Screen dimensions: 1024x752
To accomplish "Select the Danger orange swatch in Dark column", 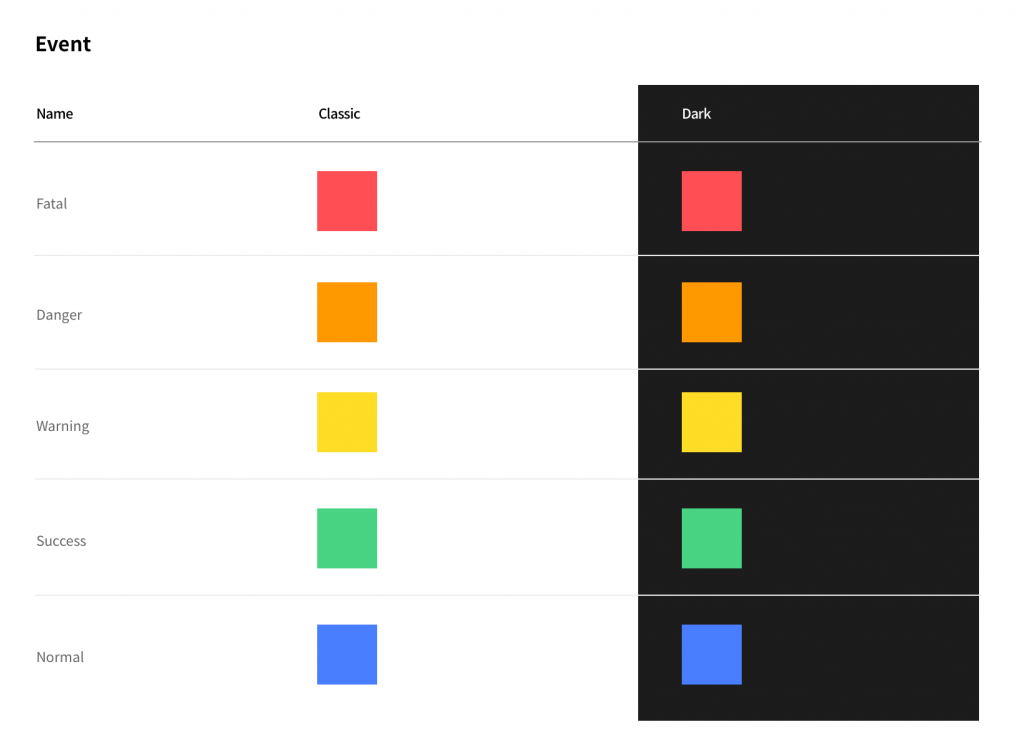I will tap(711, 312).
